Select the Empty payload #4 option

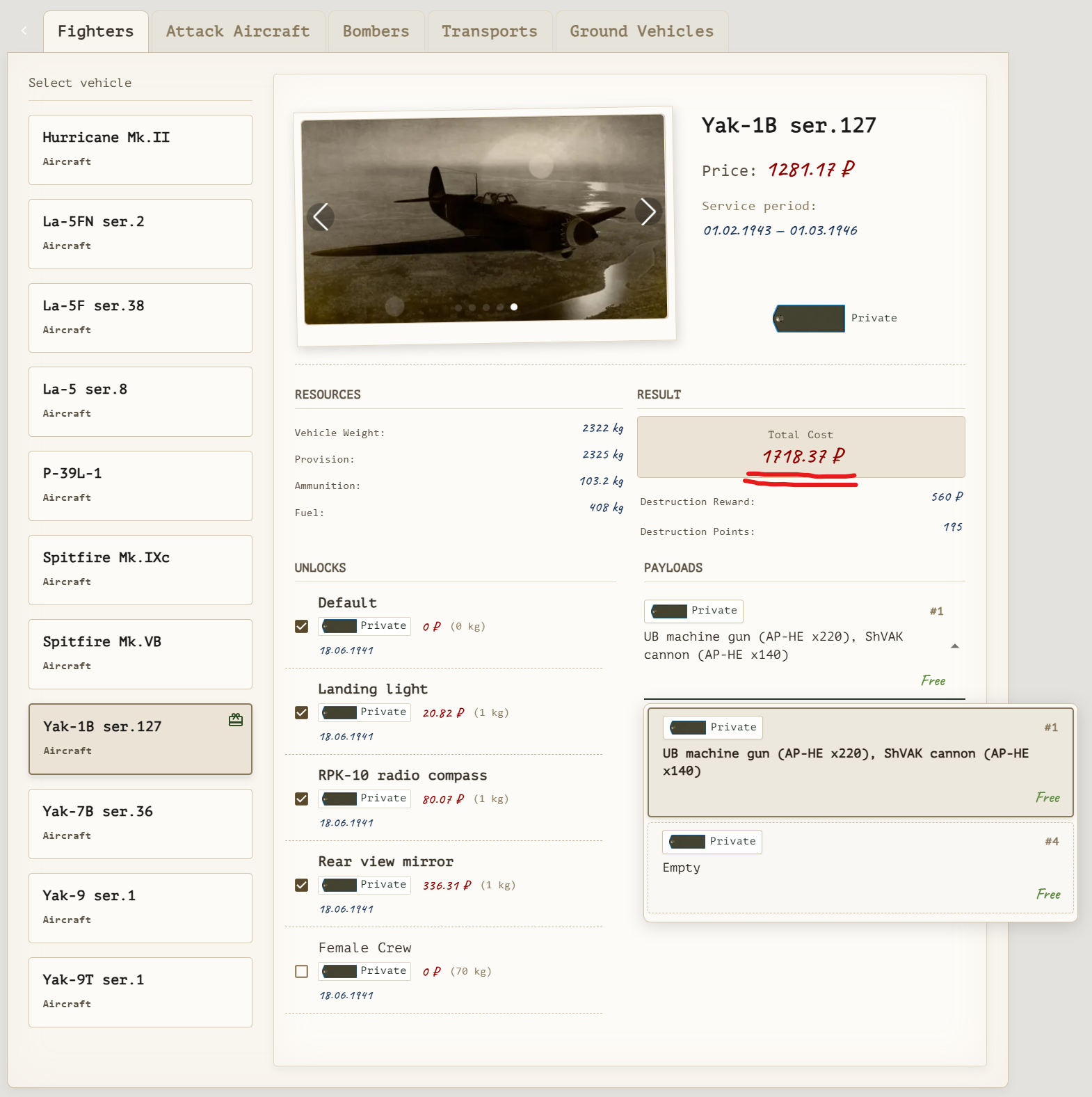860,867
